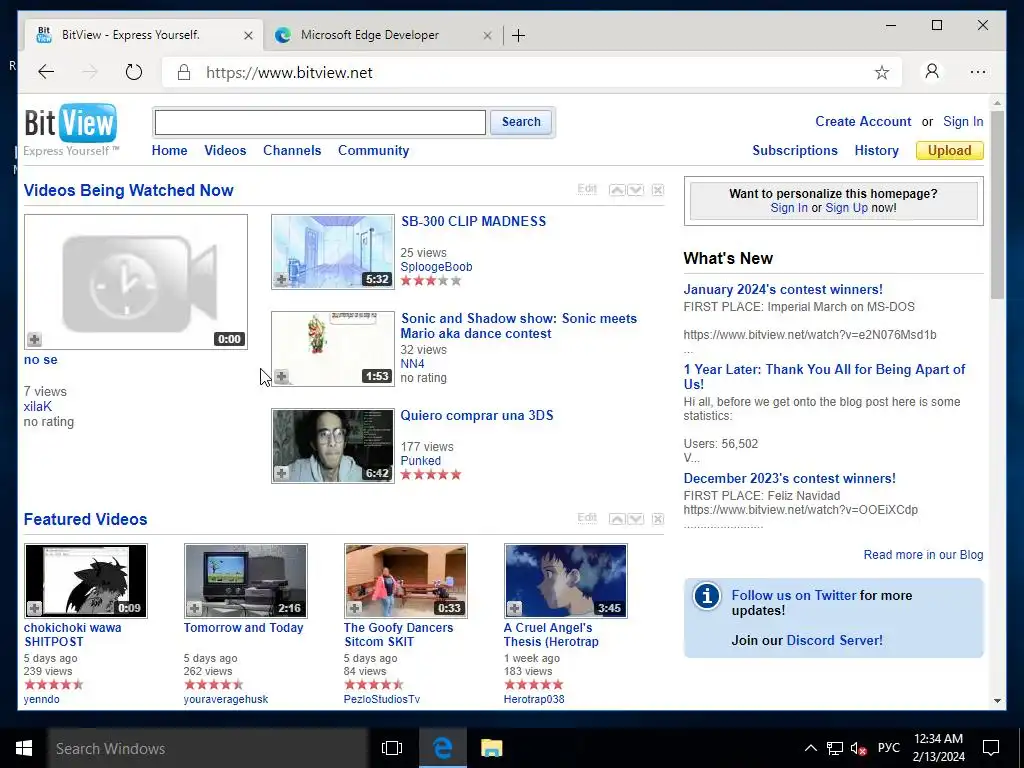This screenshot has height=768, width=1024.
Task: Go back with the browser back arrow
Action: pos(46,72)
